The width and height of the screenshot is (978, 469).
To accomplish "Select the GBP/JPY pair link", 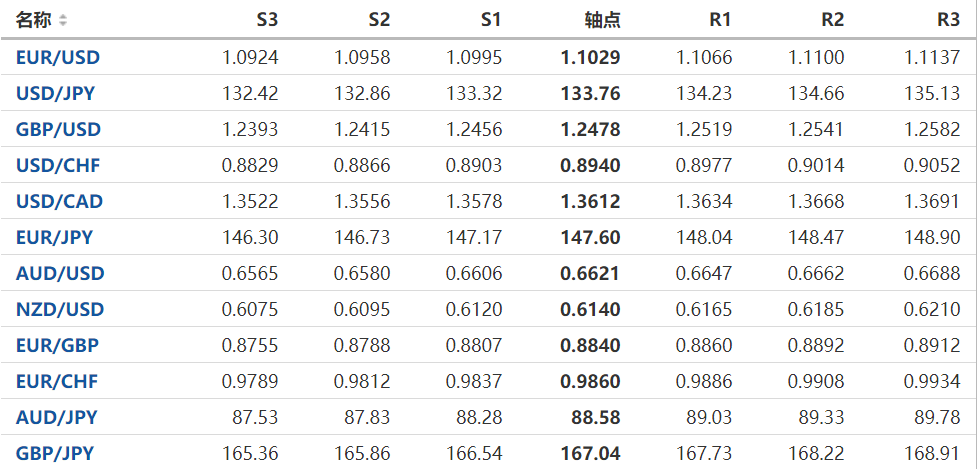I will (55, 453).
